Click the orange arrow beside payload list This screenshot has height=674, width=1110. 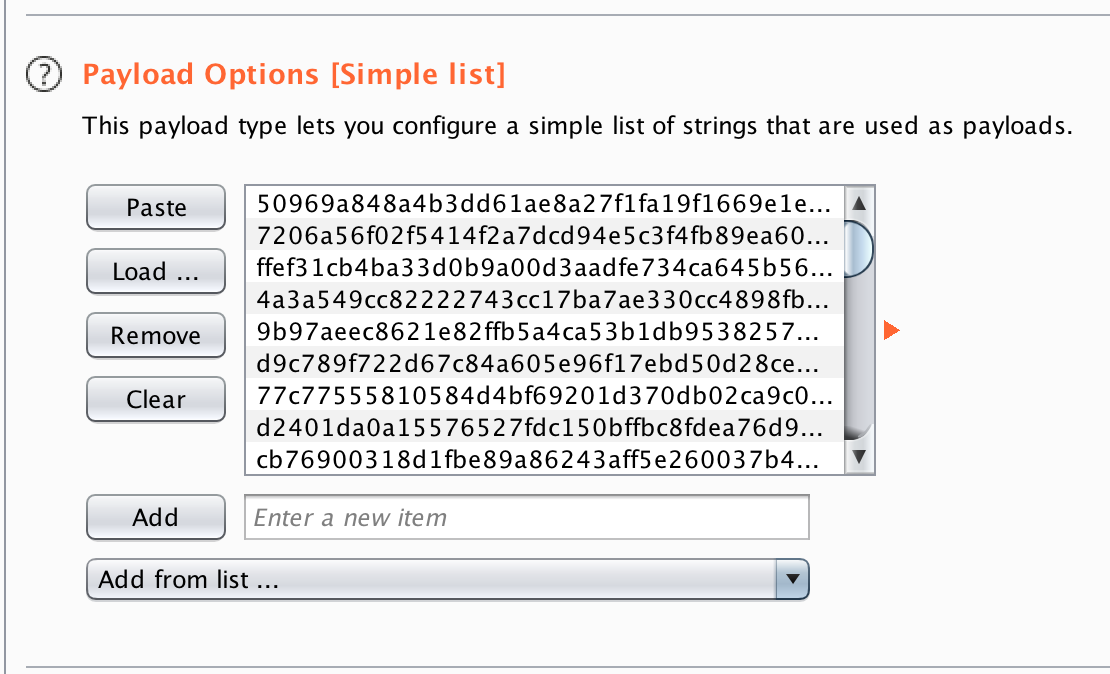pyautogui.click(x=892, y=330)
